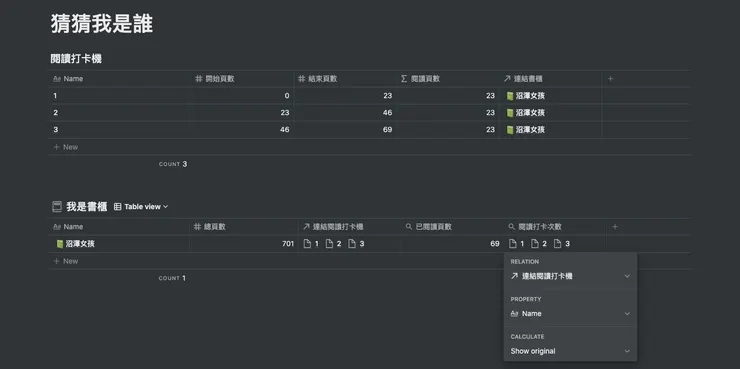Click 結束頁數 cell with value 69
Image resolution: width=740 pixels, height=369 pixels.
[345, 130]
